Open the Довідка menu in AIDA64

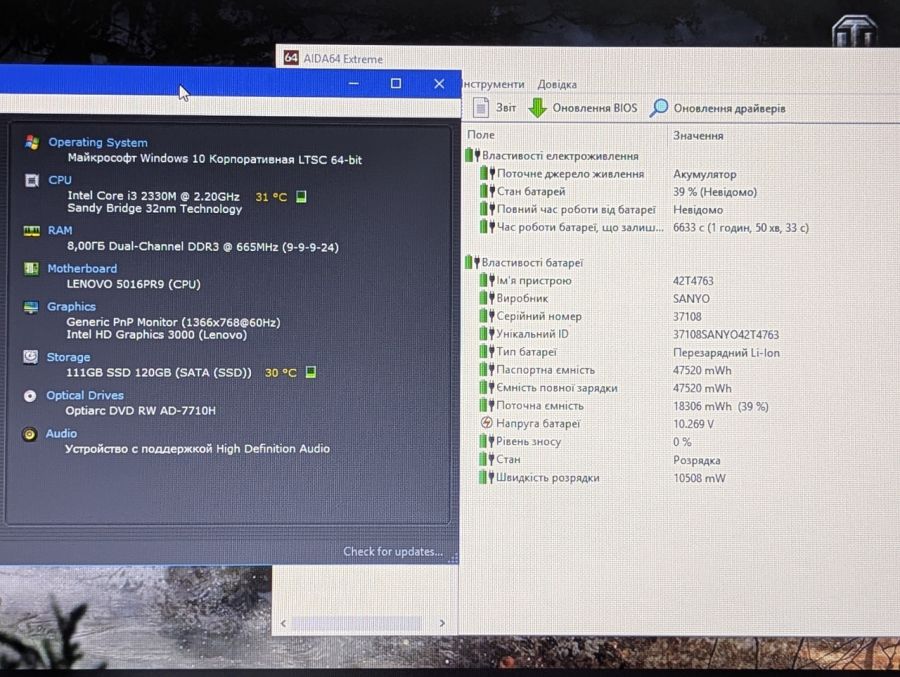(557, 84)
